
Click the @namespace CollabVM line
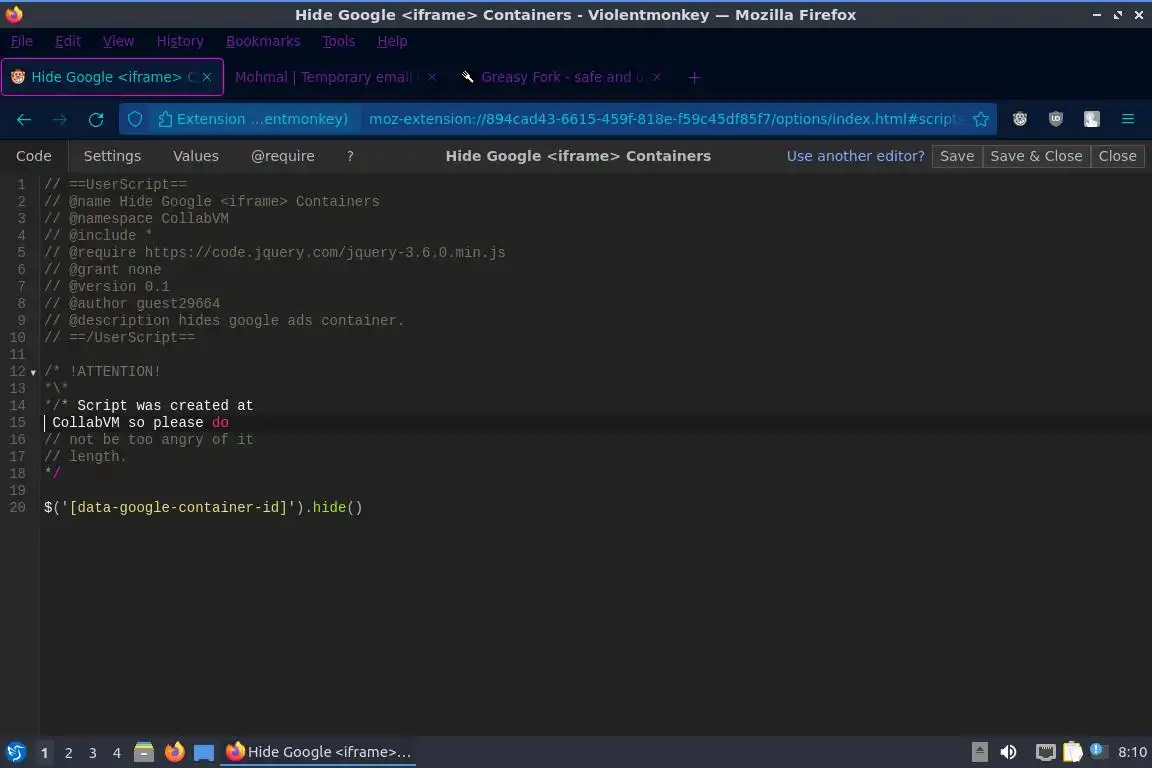pyautogui.click(x=136, y=218)
